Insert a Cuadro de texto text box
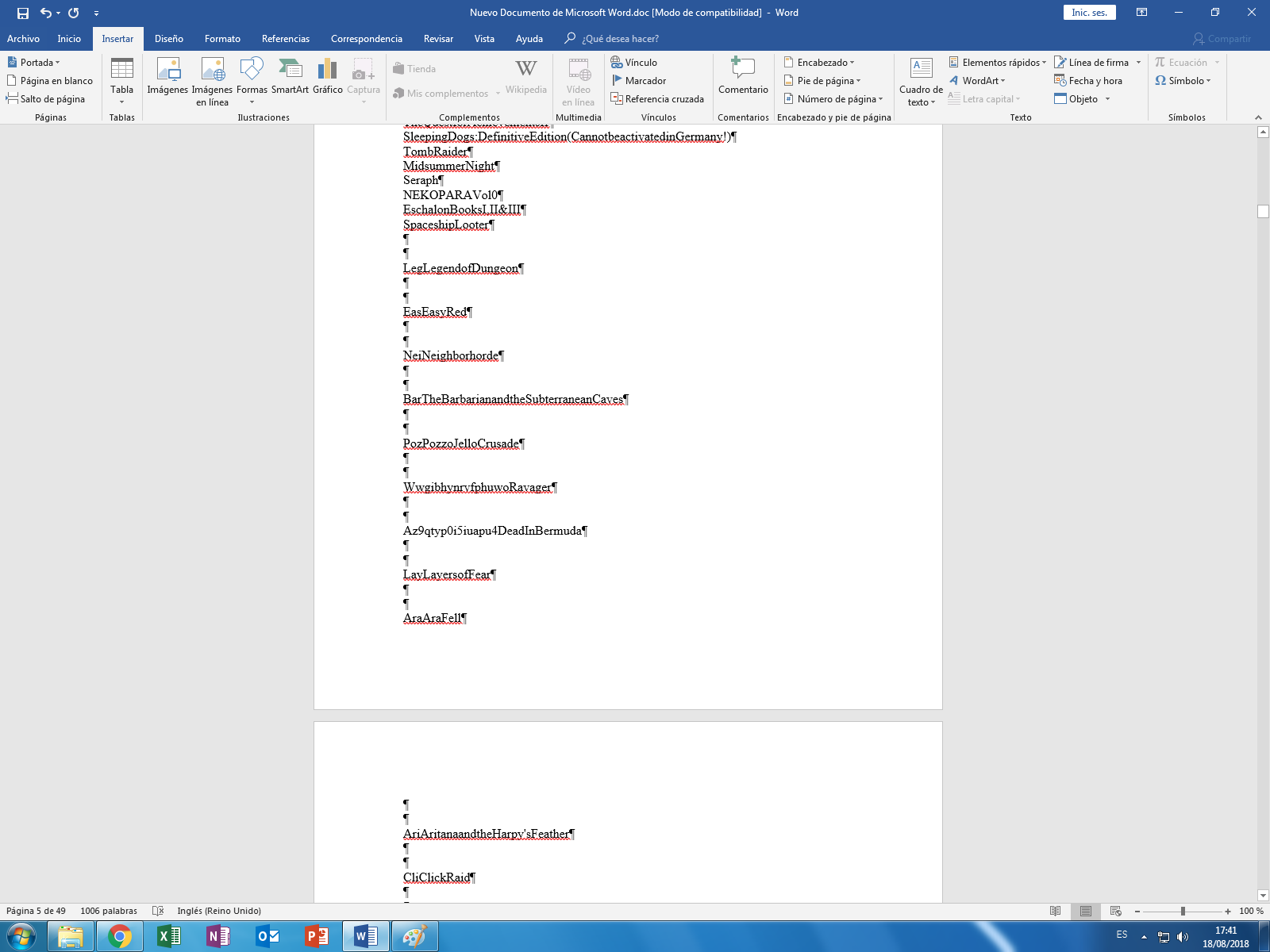Viewport: 1270px width, 952px height. (921, 82)
